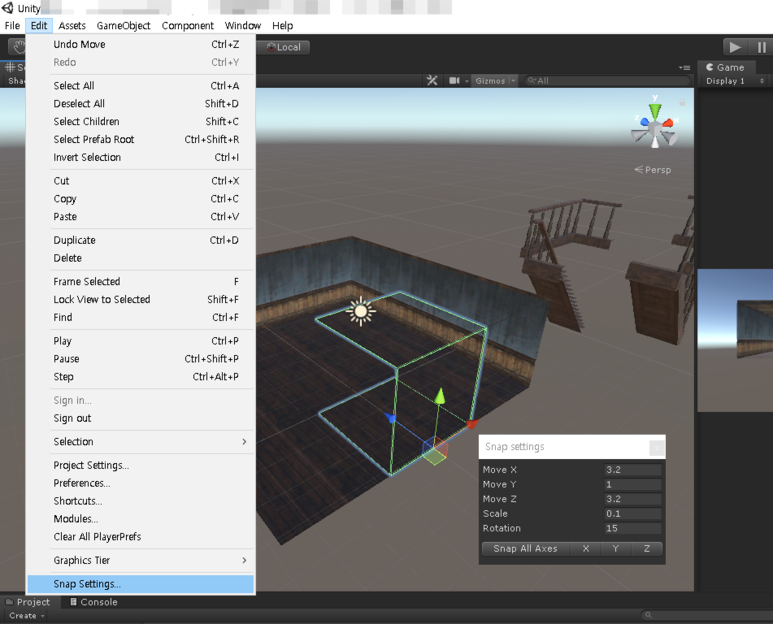Toggle the scene gizmo lock icon
Screen dimensions: 773x624
tap(682, 103)
